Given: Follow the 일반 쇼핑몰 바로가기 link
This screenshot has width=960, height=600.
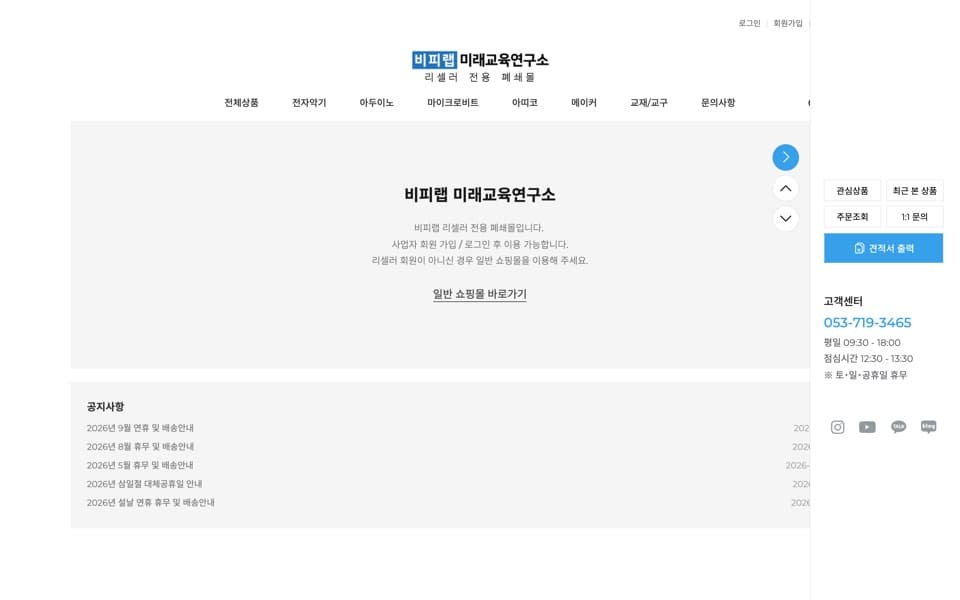Looking at the screenshot, I should click(480, 294).
